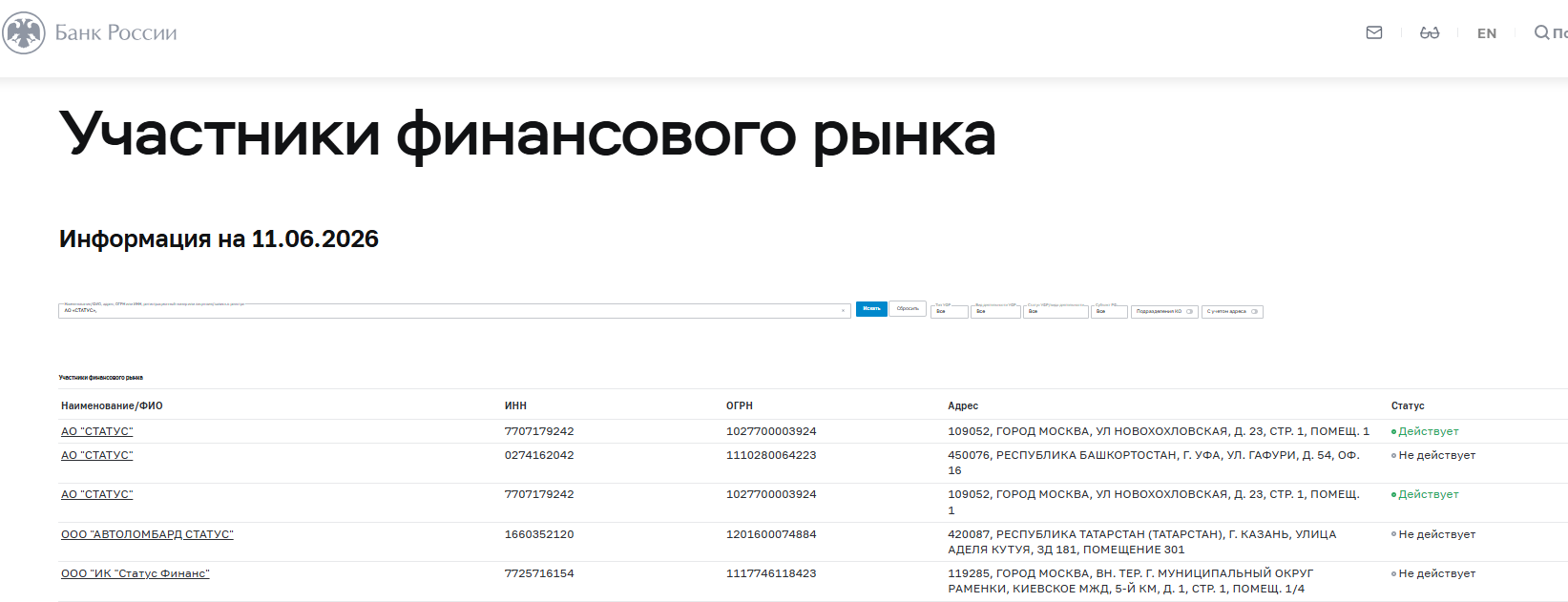Click the Банк России site title
This screenshot has width=1568, height=602.
click(116, 33)
